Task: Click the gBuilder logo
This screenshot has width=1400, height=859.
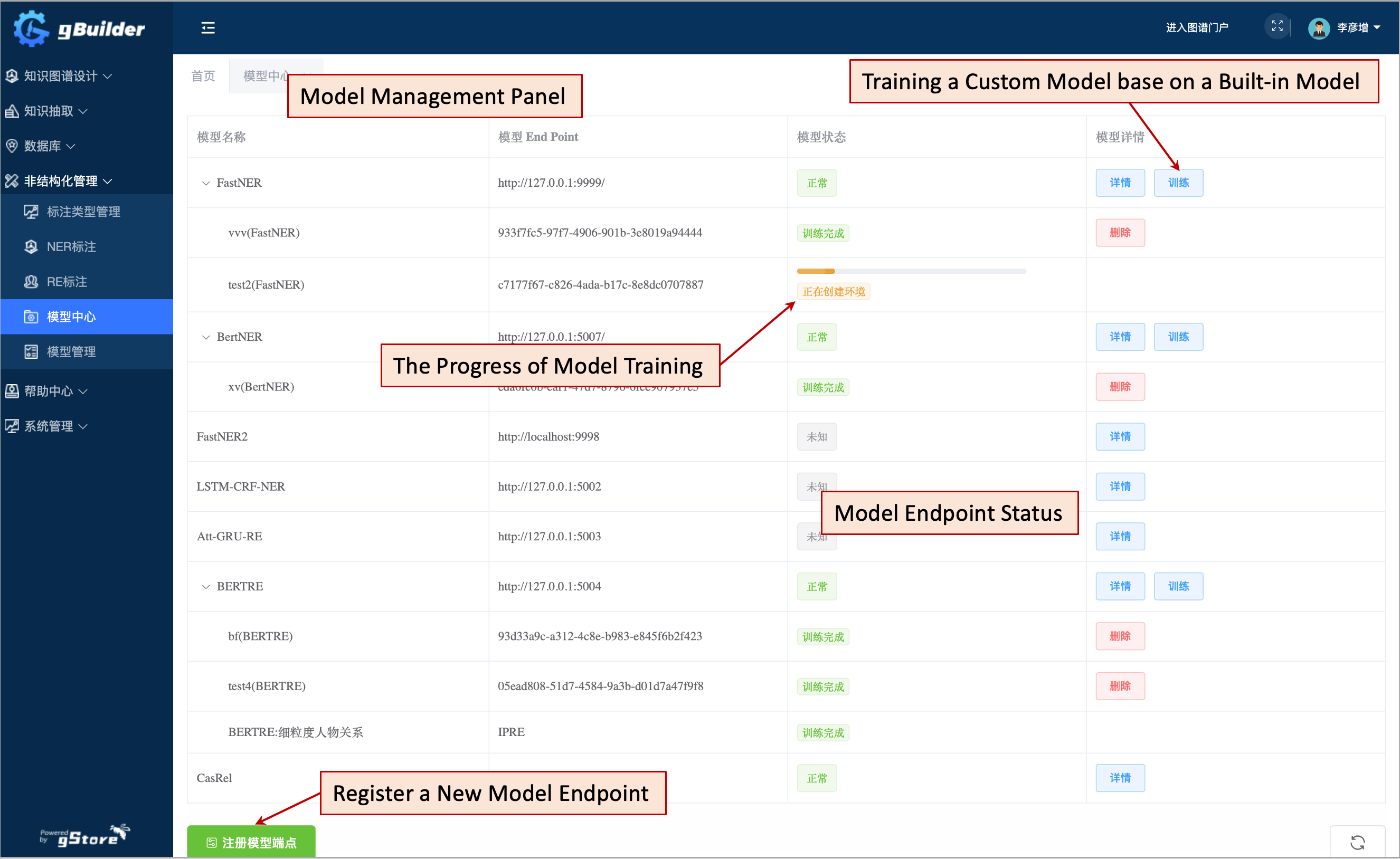Action: (80, 28)
